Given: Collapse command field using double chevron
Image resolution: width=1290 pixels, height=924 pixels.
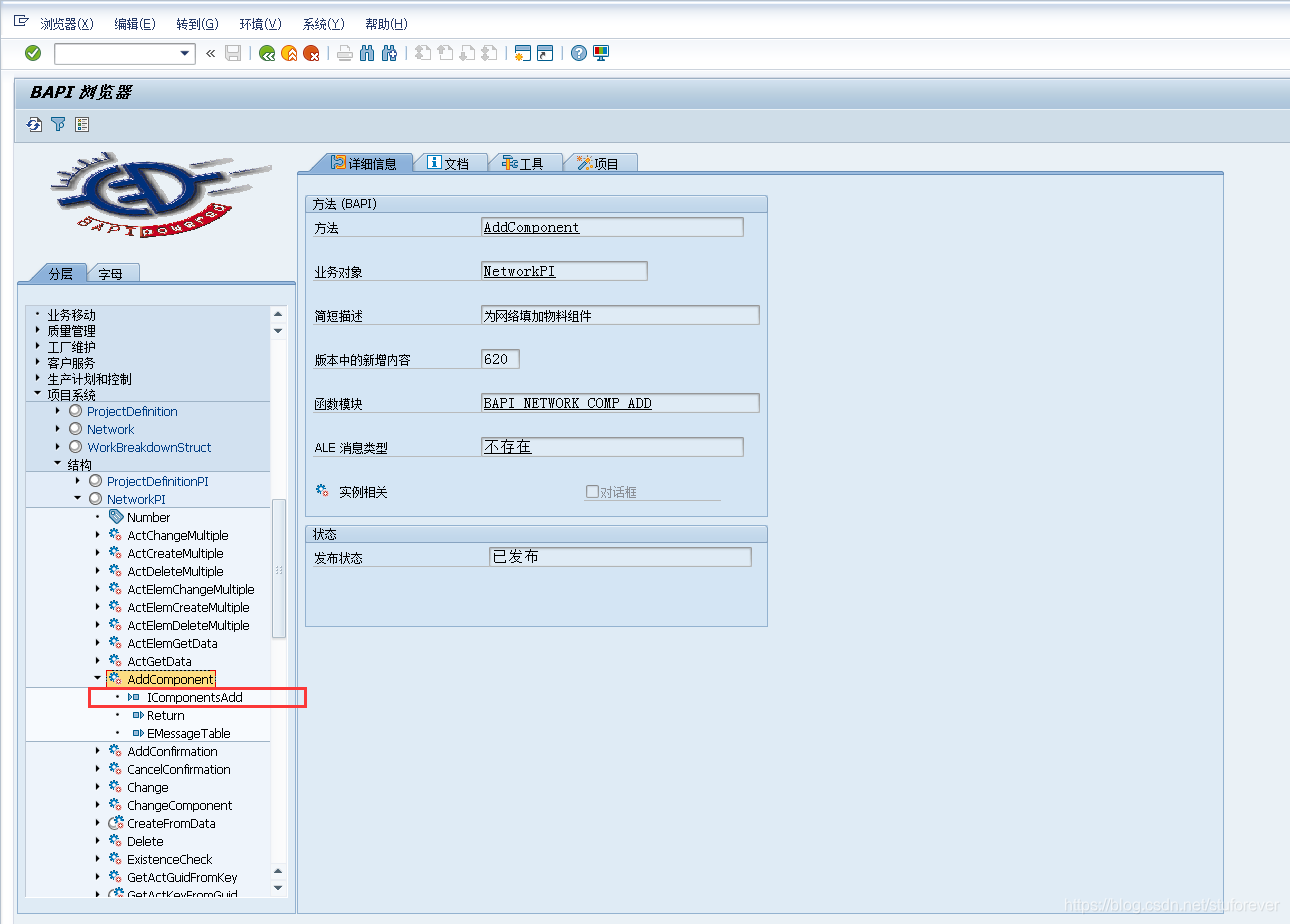Looking at the screenshot, I should pos(210,53).
